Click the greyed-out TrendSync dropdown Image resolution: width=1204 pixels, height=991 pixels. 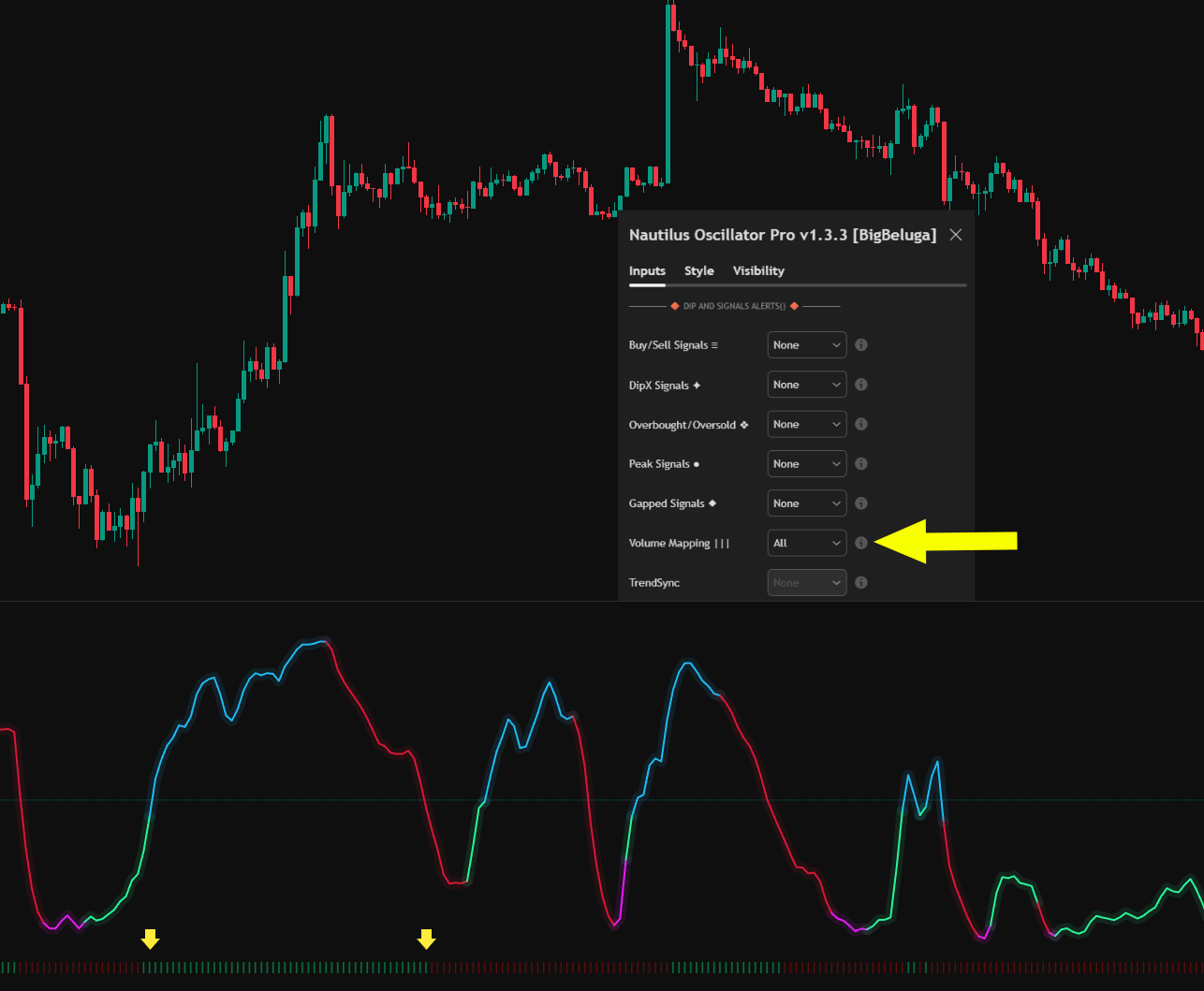pos(807,582)
